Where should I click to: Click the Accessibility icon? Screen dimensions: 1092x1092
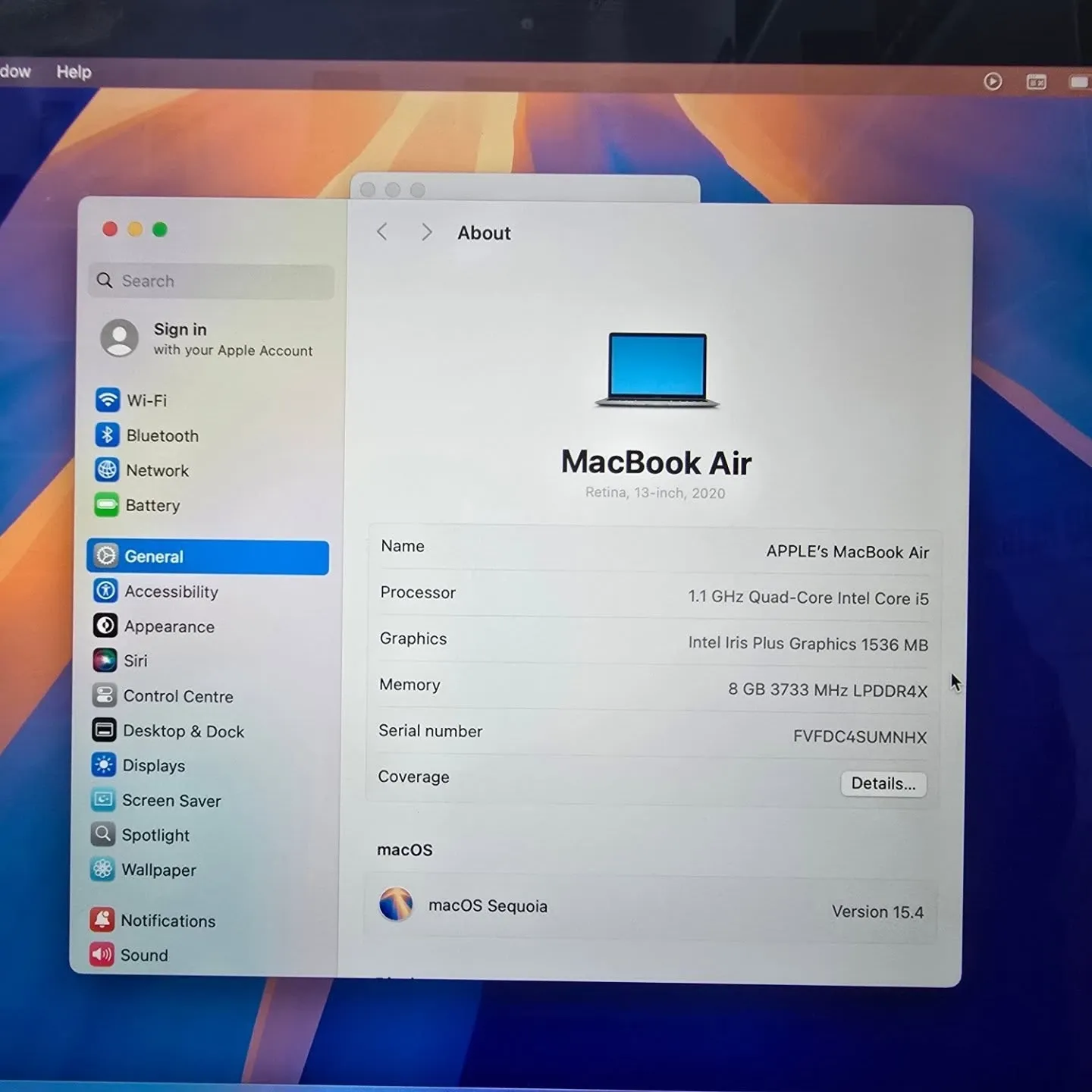click(105, 590)
